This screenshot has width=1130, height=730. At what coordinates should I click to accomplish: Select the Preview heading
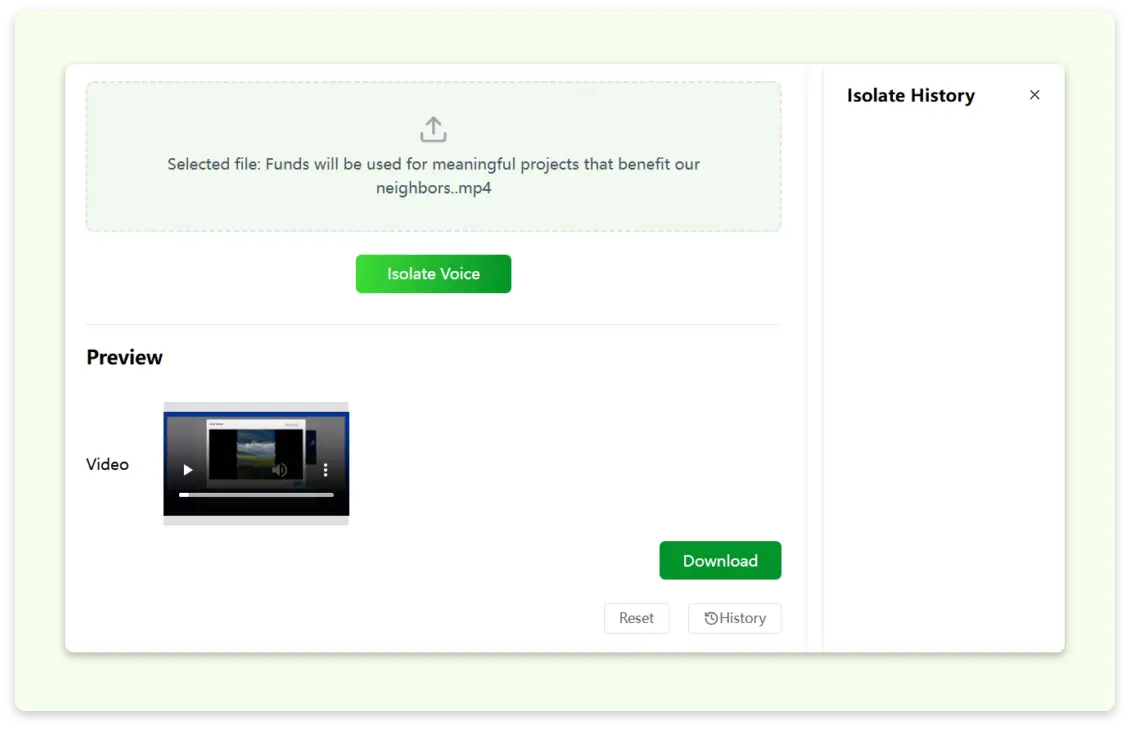pyautogui.click(x=125, y=357)
